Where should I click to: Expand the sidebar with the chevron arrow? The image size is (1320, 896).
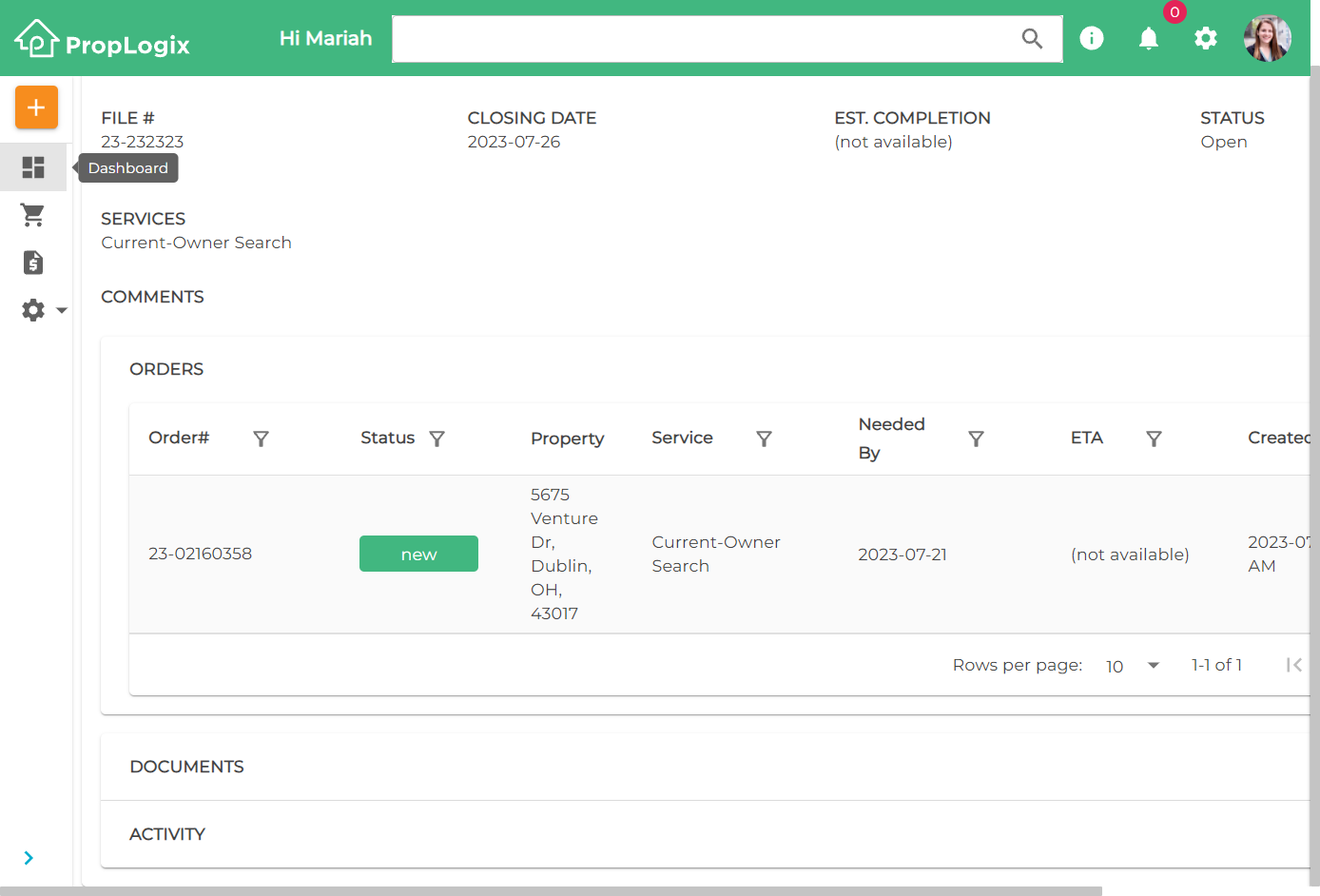coord(29,858)
